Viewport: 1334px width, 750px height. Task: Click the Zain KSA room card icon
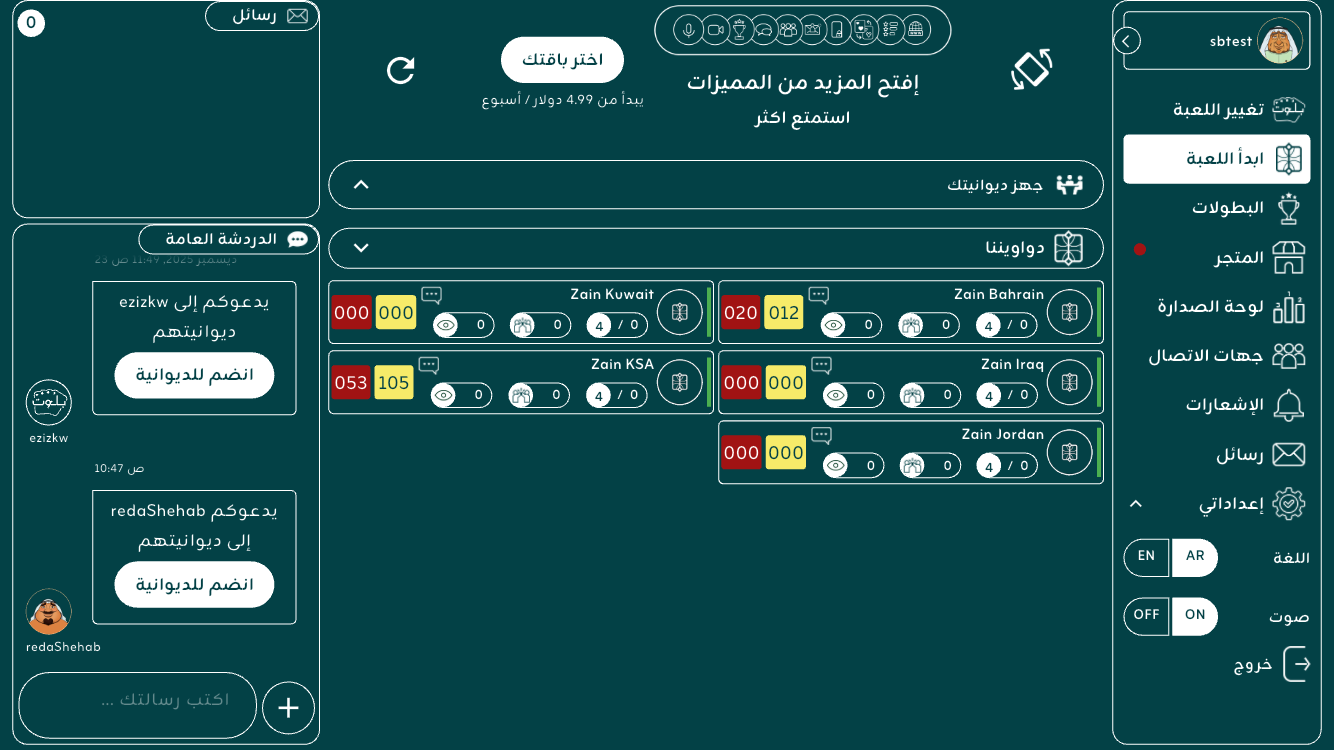[680, 383]
